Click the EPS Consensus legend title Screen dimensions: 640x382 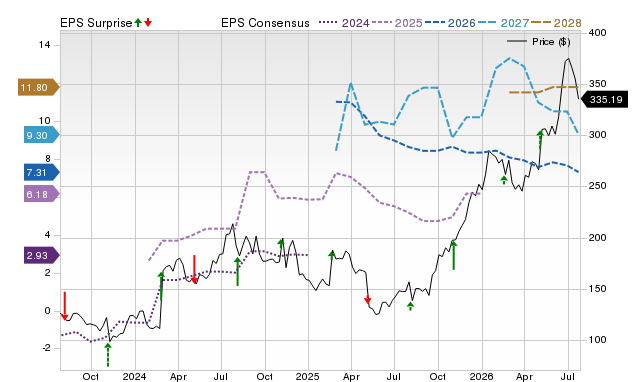click(265, 23)
